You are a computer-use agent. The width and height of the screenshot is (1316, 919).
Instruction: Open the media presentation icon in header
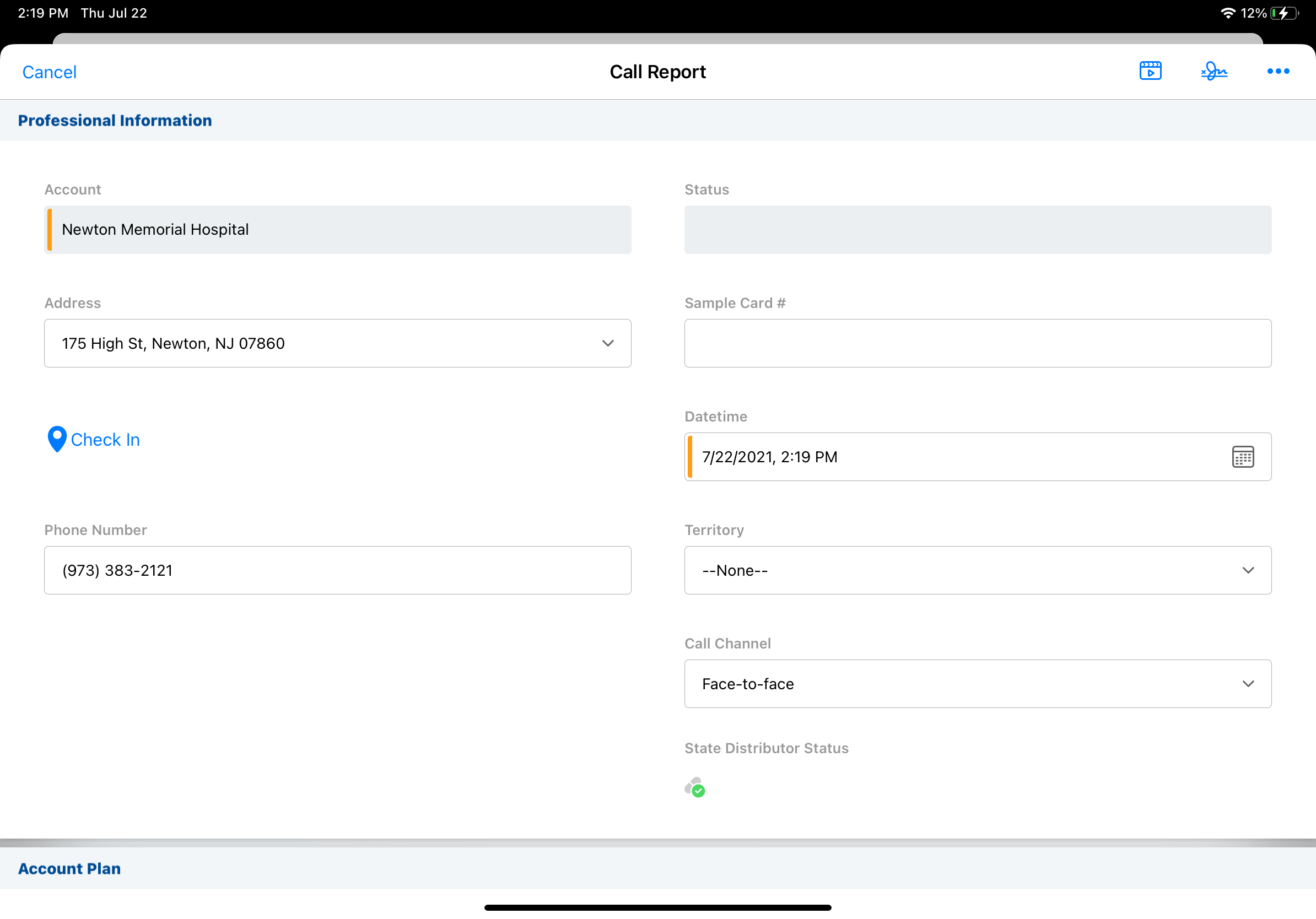(1150, 71)
